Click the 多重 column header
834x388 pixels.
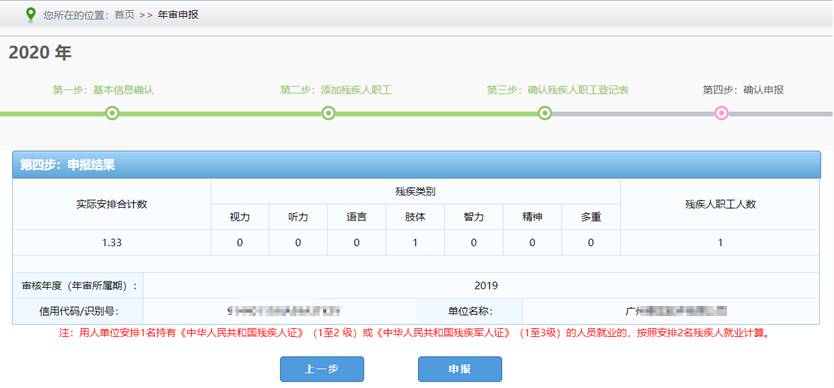pyautogui.click(x=590, y=217)
